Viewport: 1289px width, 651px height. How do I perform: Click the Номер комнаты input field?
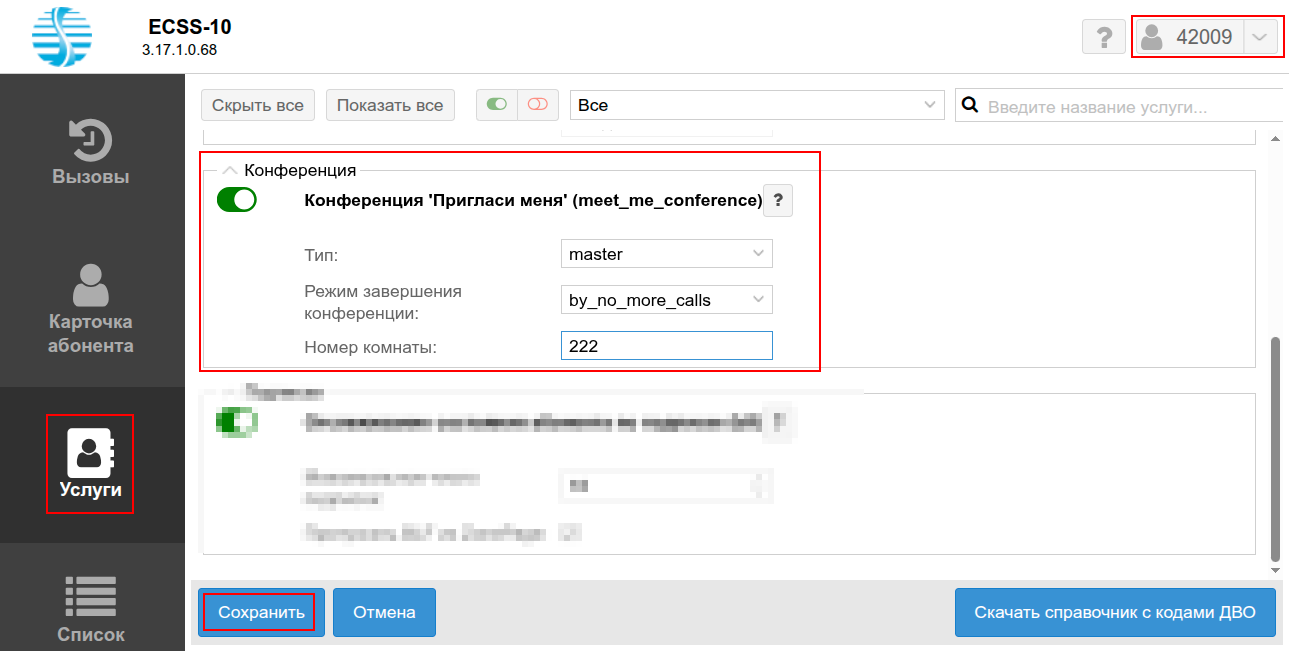click(x=666, y=346)
